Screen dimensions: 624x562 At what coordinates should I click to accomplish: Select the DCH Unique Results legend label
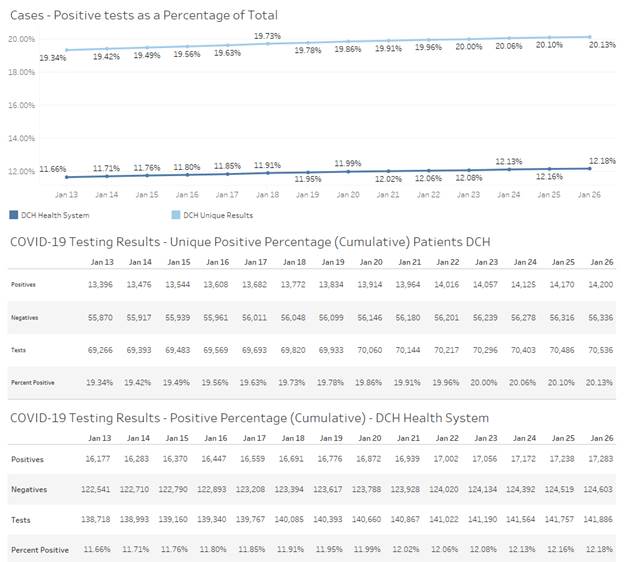(213, 215)
